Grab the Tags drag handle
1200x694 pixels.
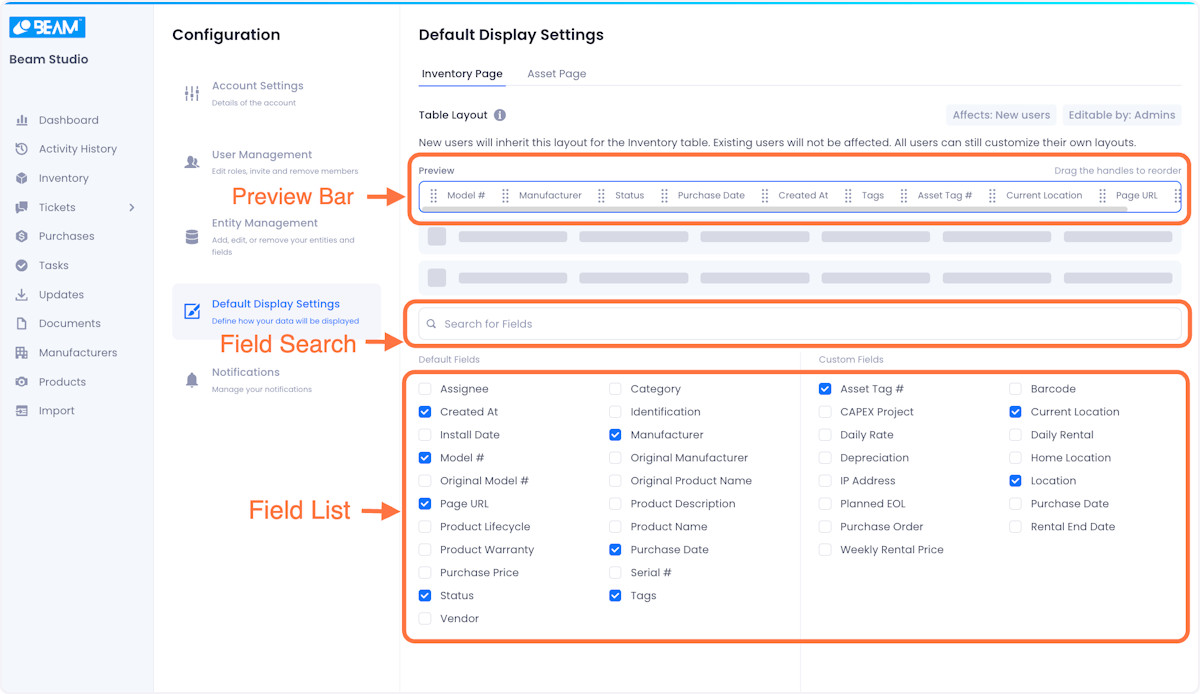[848, 195]
